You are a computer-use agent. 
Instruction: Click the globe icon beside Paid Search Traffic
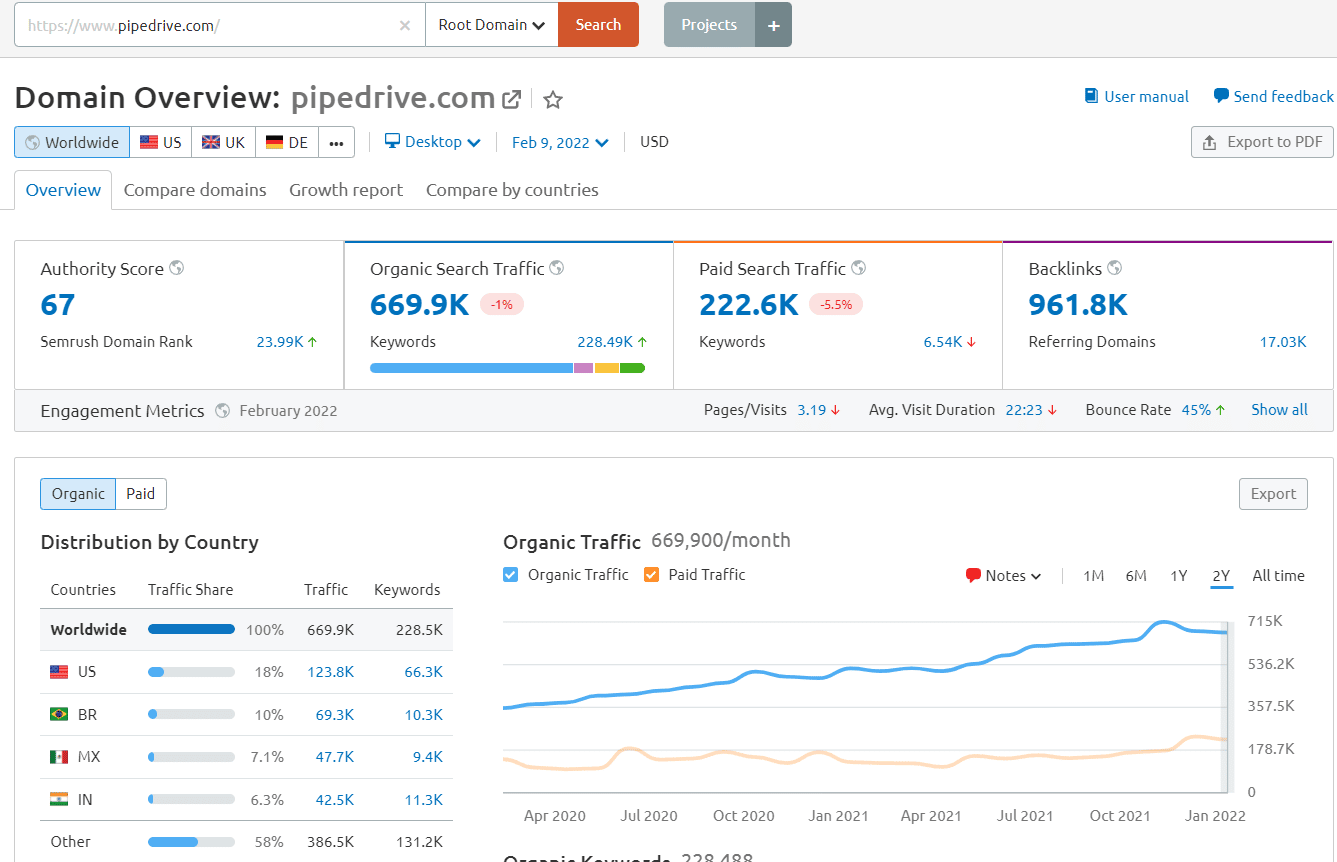point(859,268)
